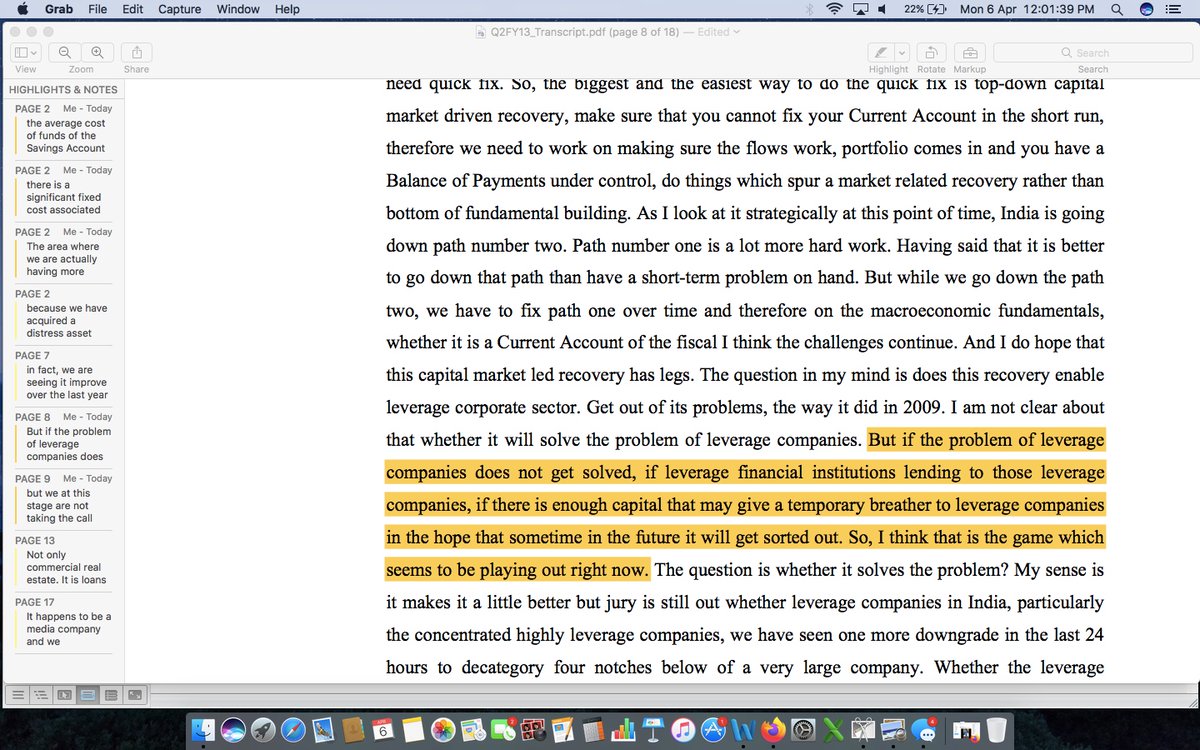Viewport: 1200px width, 750px height.
Task: Click the battery 22% indicator
Action: point(926,9)
